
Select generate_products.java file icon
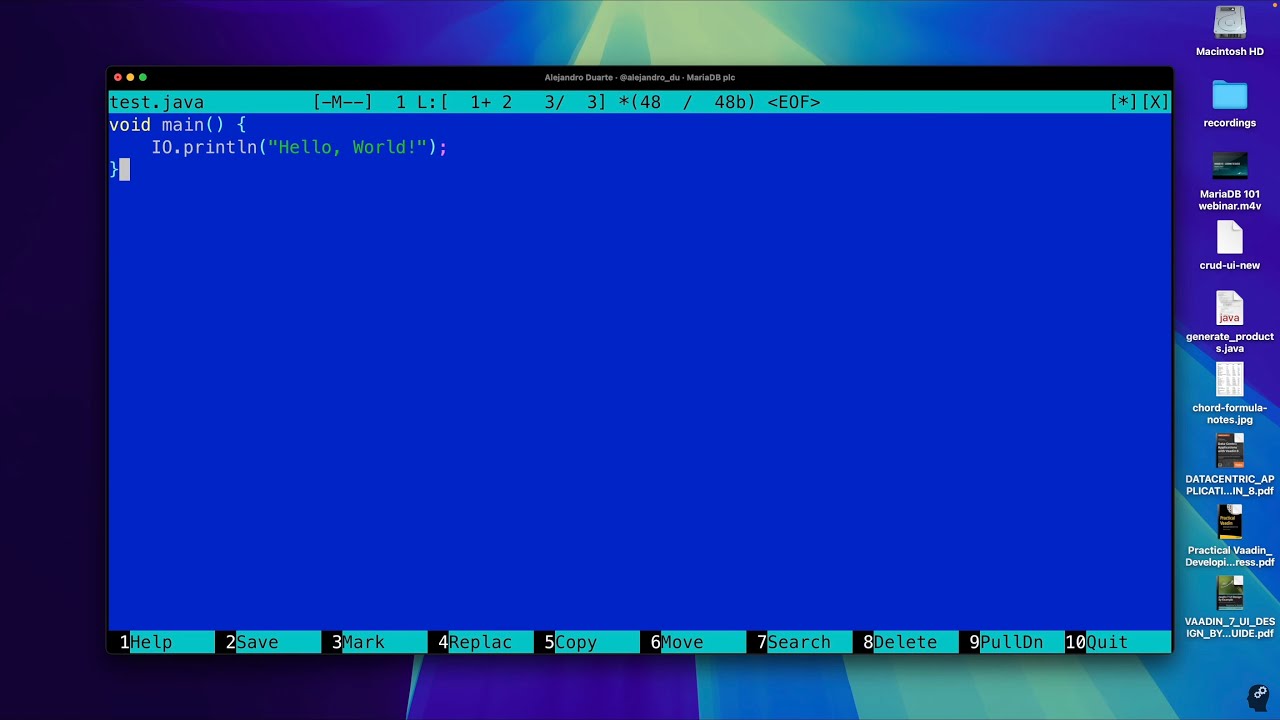pyautogui.click(x=1230, y=309)
